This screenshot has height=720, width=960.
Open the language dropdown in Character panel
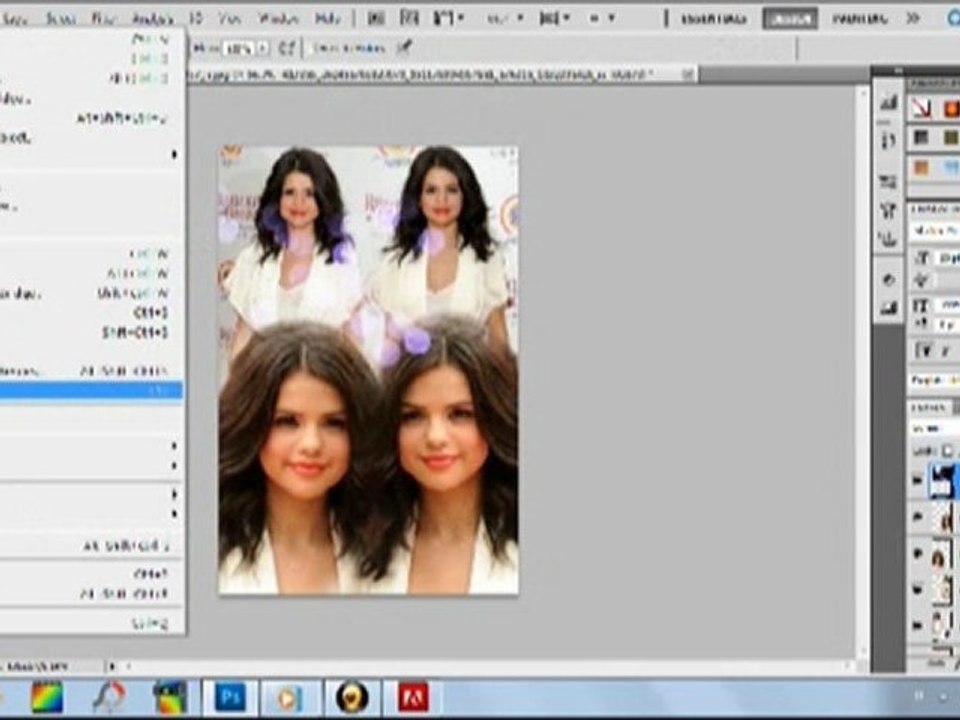tap(934, 380)
